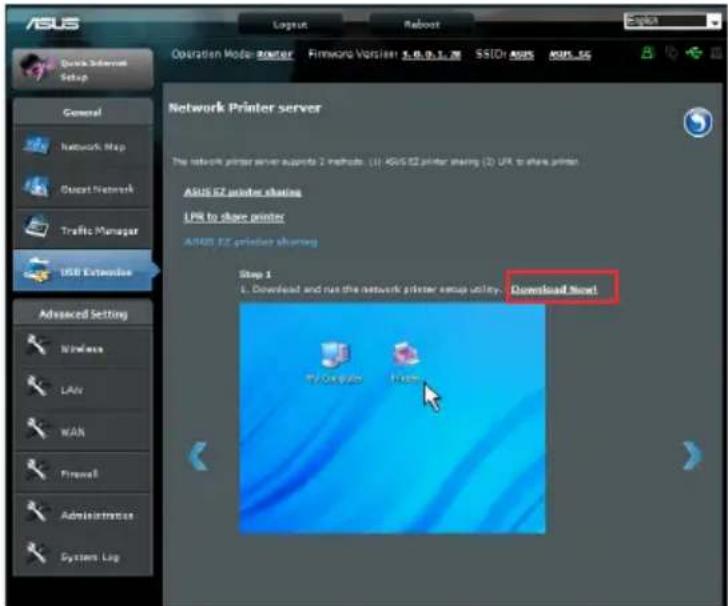Click the Network Printer server heading
728x606 pixels.
pyautogui.click(x=245, y=108)
